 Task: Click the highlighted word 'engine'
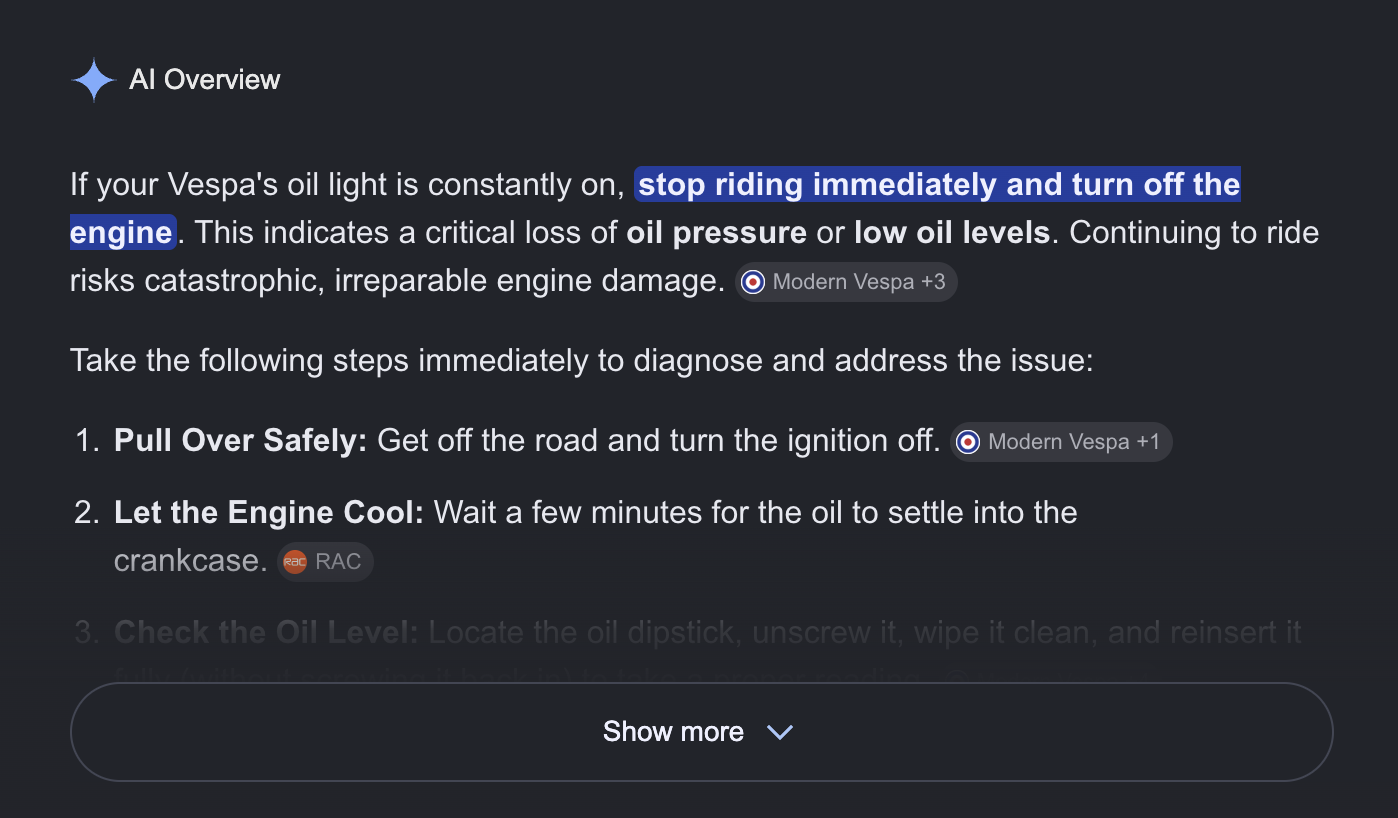[x=122, y=233]
